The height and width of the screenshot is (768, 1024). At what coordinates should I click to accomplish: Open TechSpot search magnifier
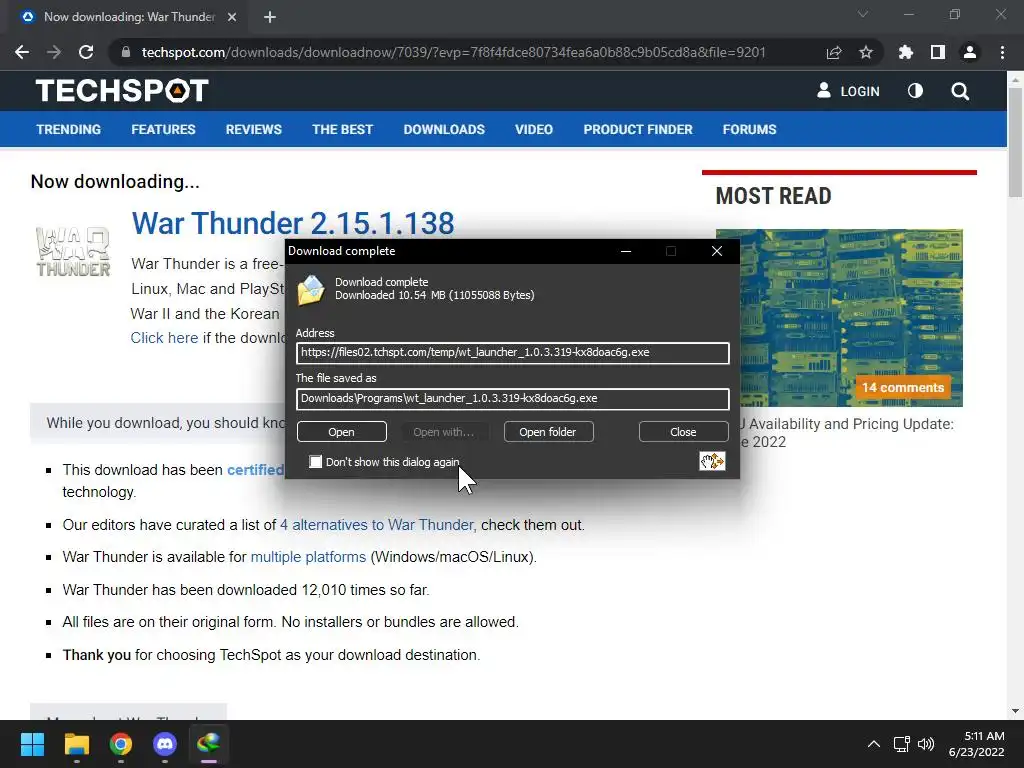pos(960,91)
